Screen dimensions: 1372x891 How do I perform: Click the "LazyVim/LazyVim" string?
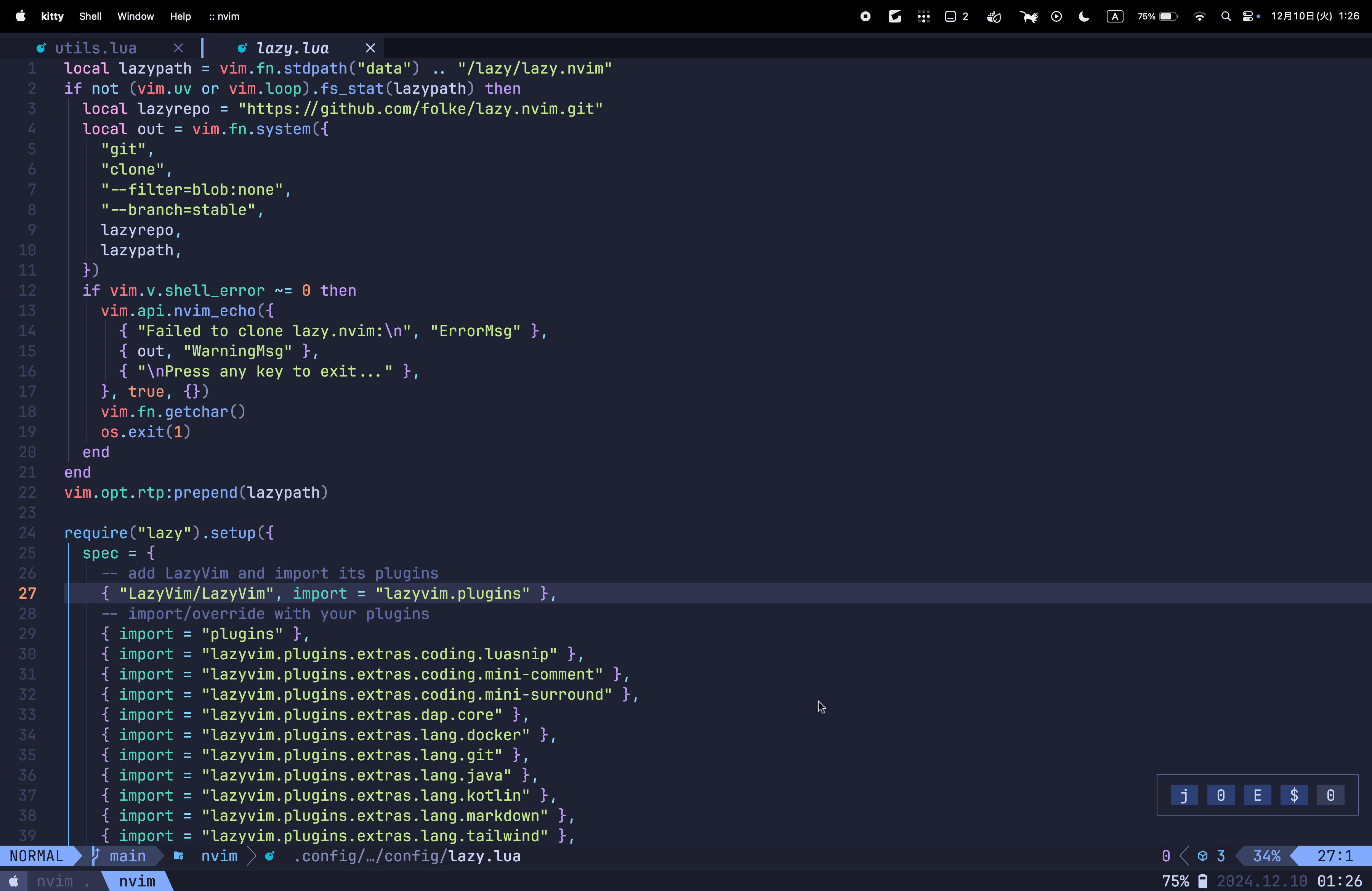[197, 593]
